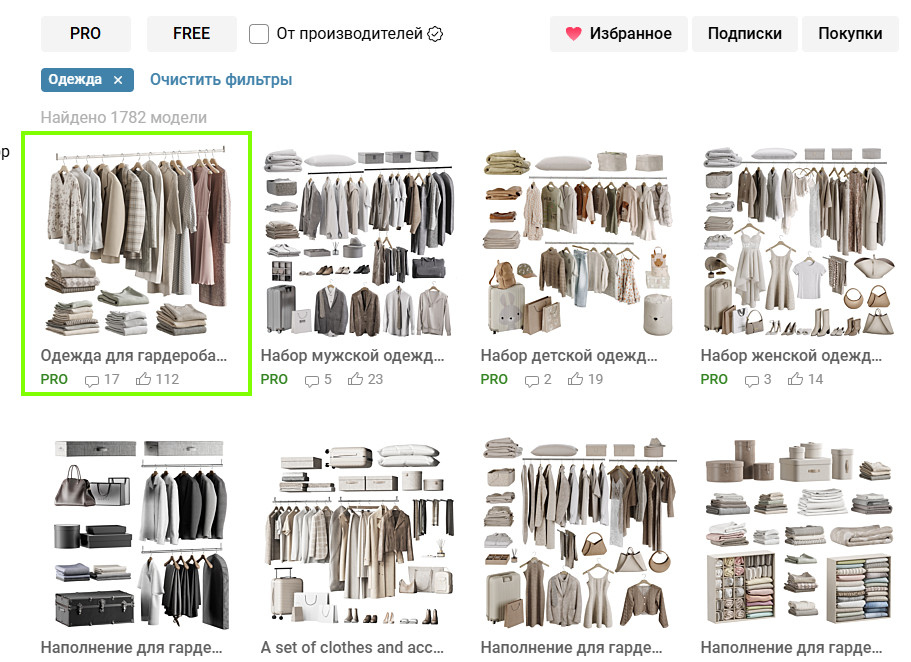Click PRO label under Одежда для гардероба

(54, 380)
